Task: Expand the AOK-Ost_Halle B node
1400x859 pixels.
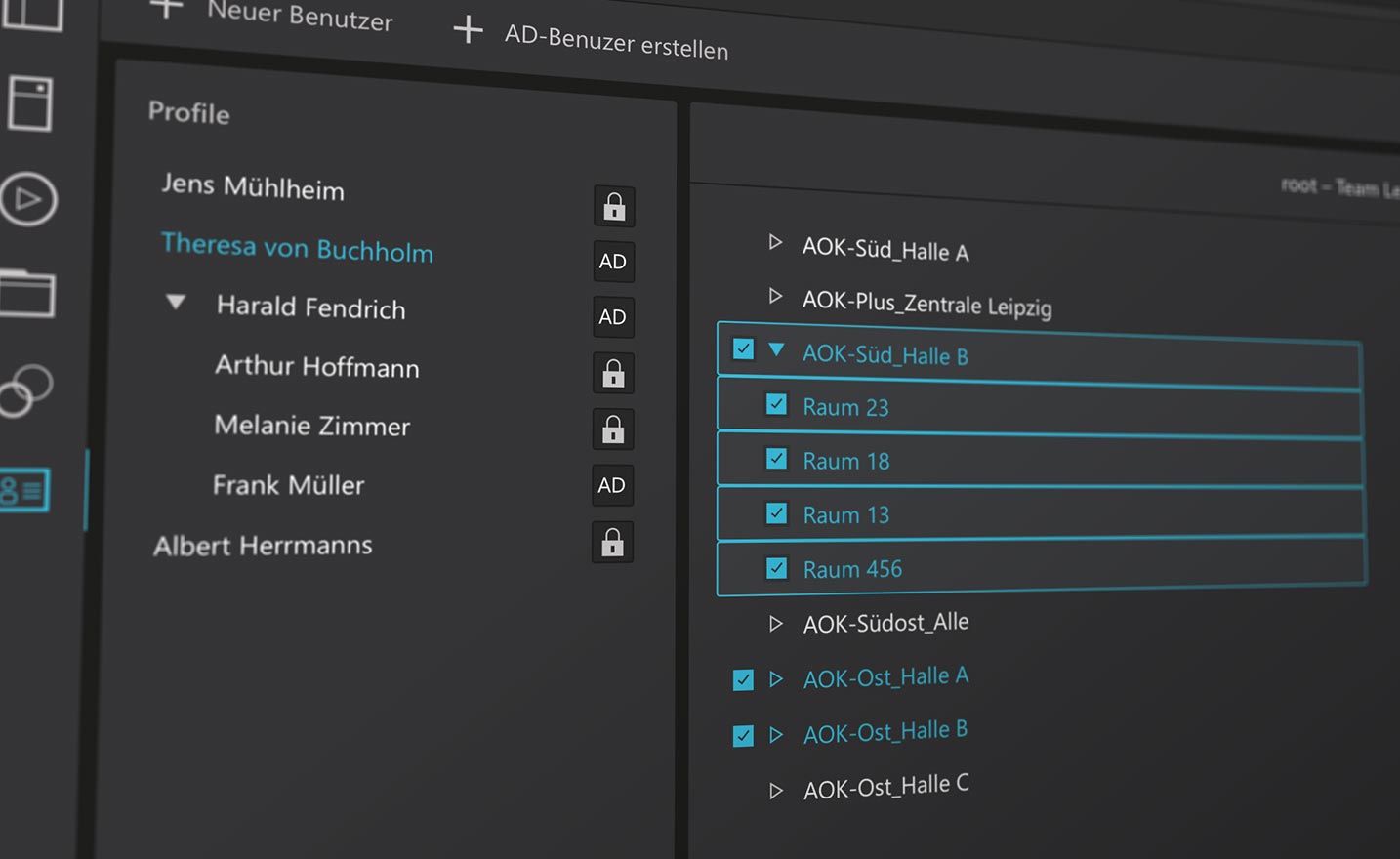Action: tap(776, 734)
